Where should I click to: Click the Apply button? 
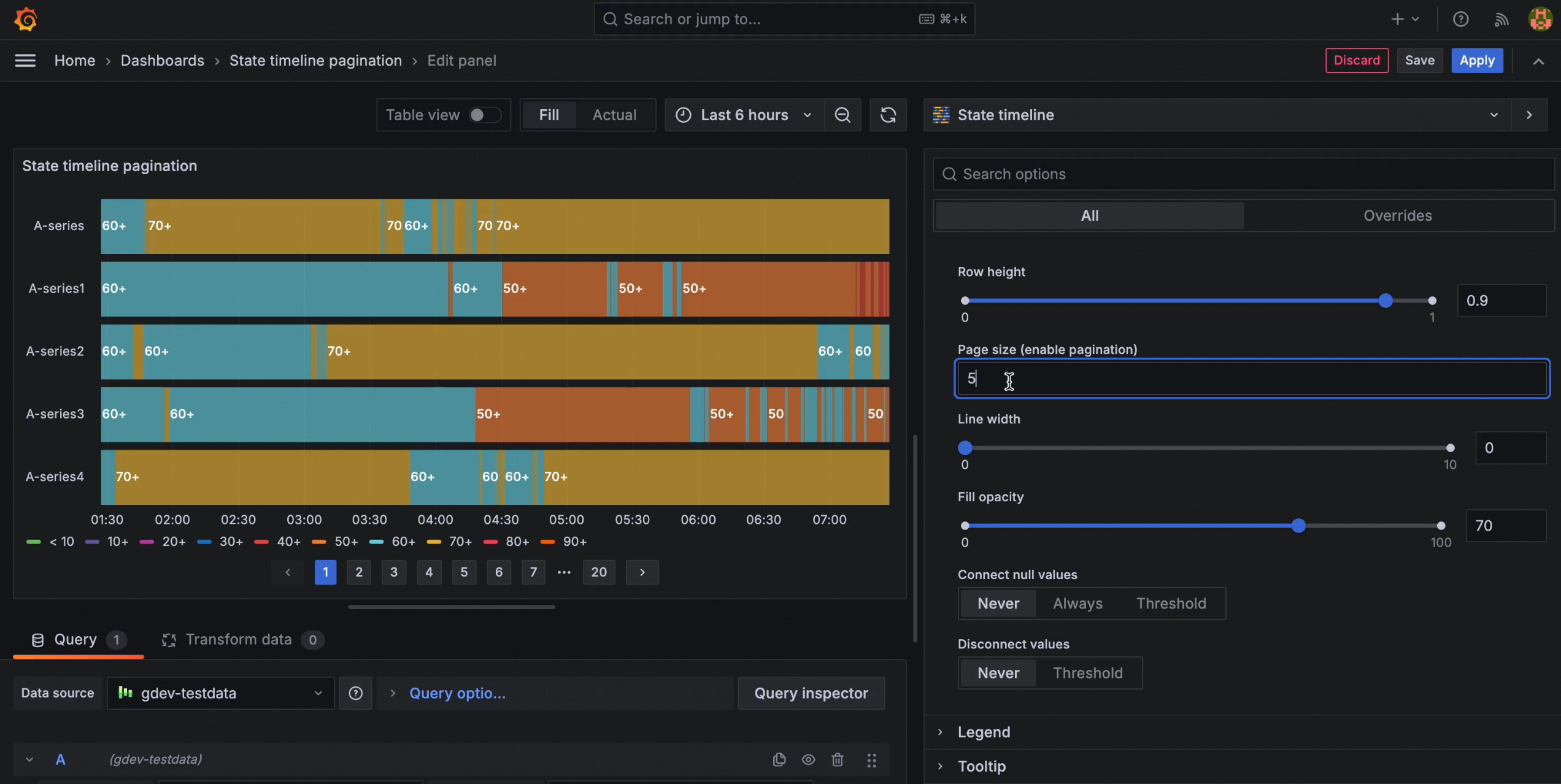(x=1476, y=60)
